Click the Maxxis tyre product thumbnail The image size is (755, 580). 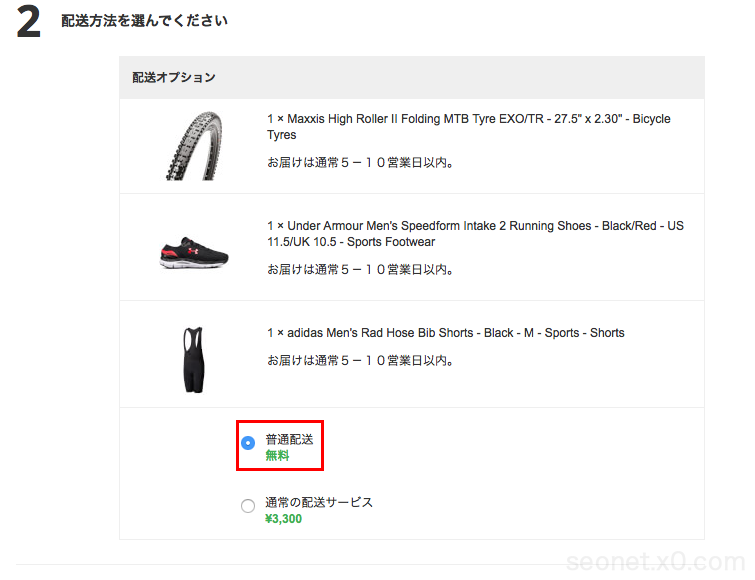[194, 146]
